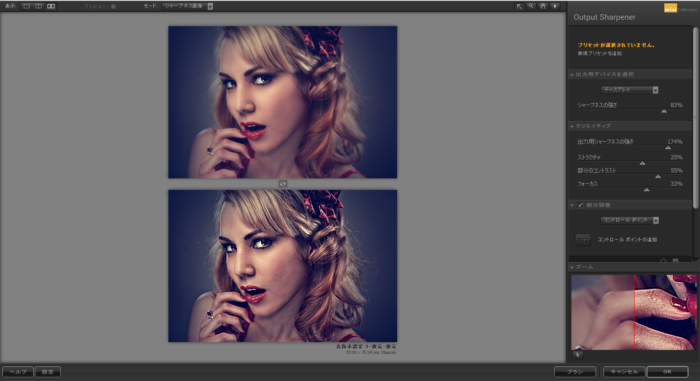
Task: Click the 33% focus value
Action: click(x=676, y=184)
